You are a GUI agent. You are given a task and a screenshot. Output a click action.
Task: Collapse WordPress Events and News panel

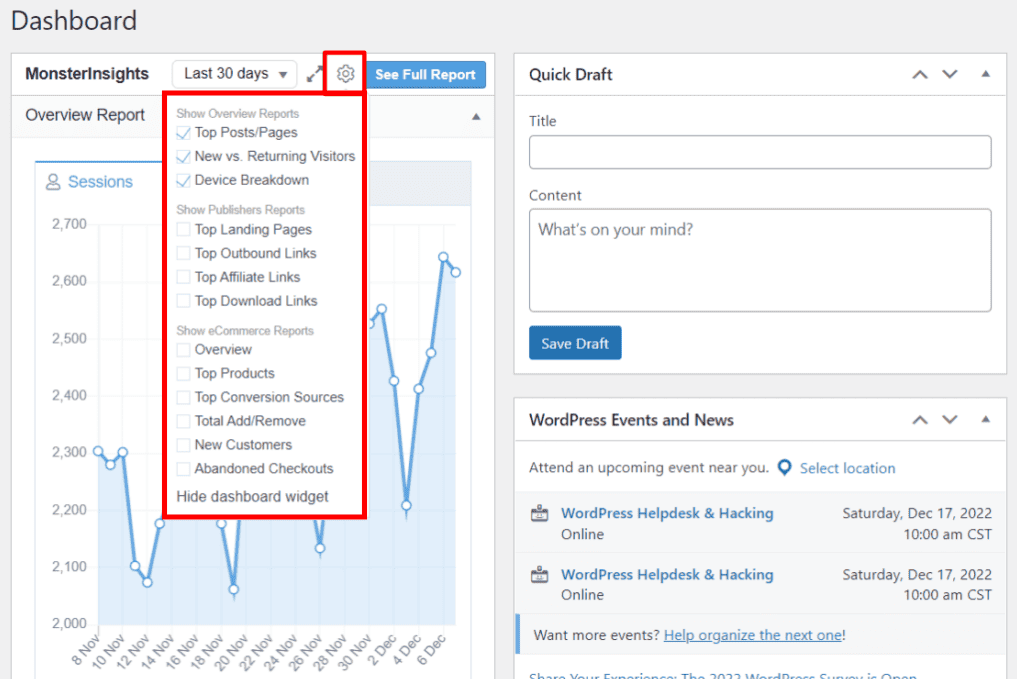(985, 420)
